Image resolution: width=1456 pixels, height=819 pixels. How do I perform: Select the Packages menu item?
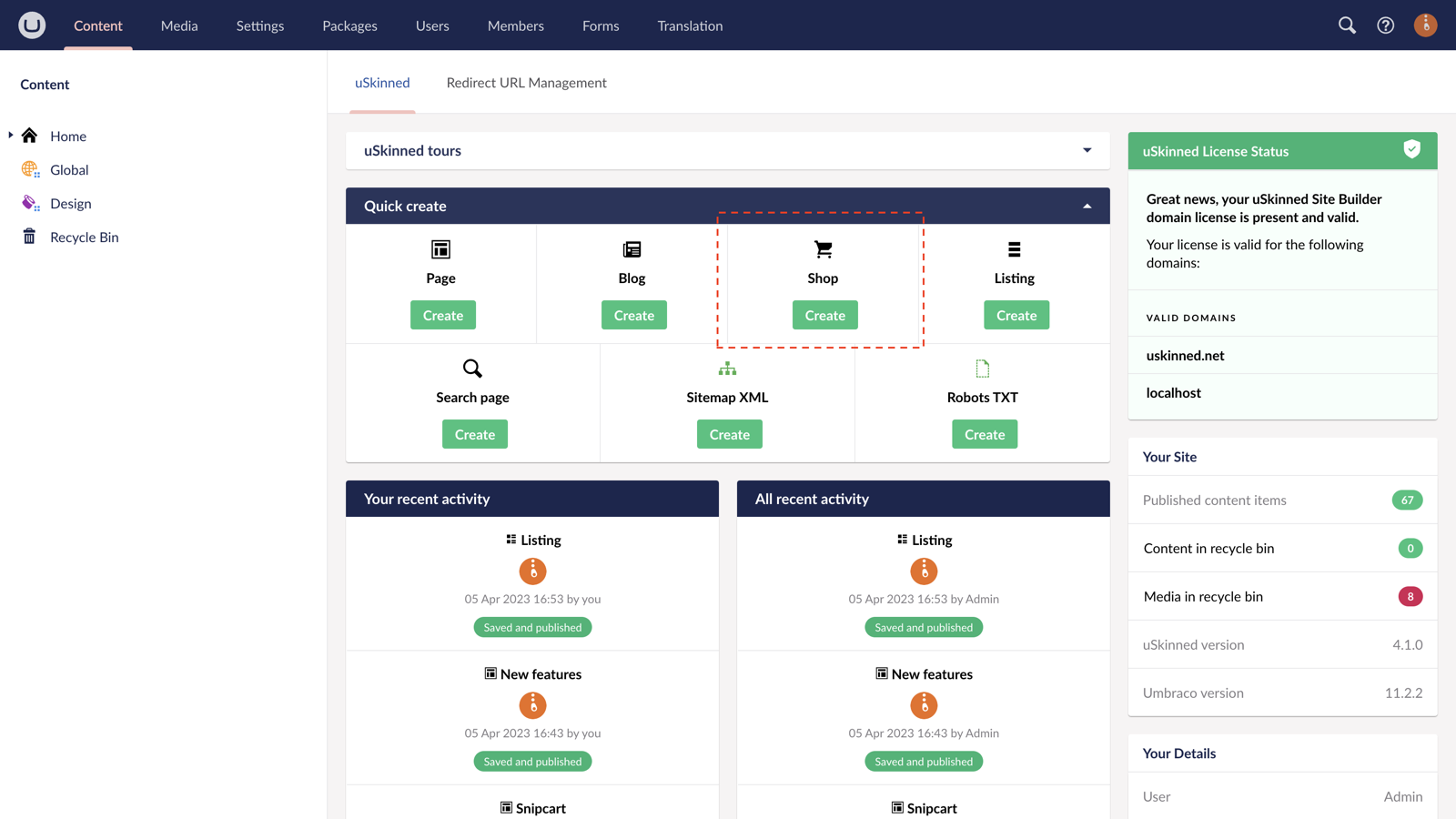(x=349, y=25)
